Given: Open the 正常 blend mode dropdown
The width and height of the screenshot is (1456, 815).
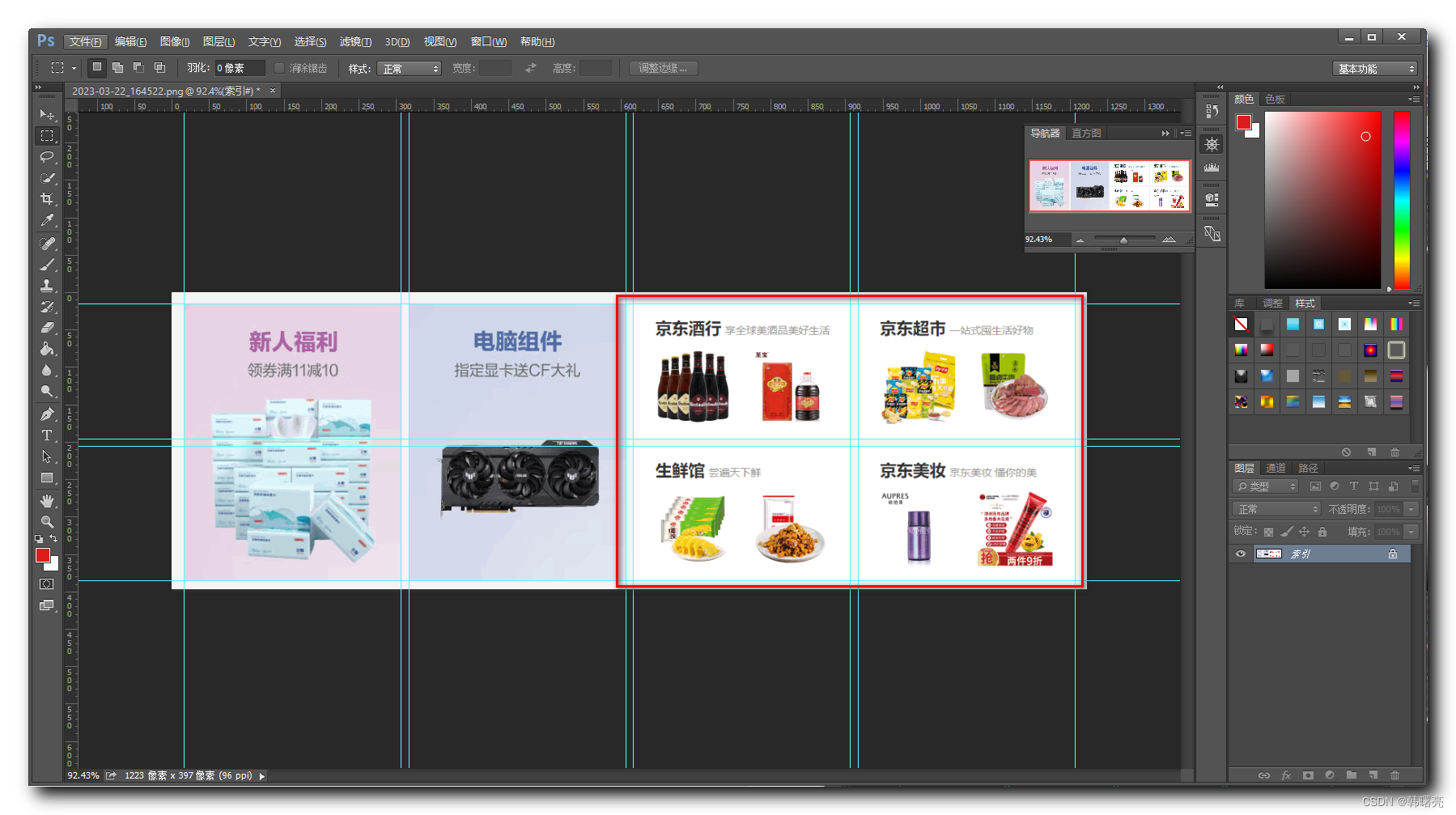Looking at the screenshot, I should pyautogui.click(x=1276, y=508).
